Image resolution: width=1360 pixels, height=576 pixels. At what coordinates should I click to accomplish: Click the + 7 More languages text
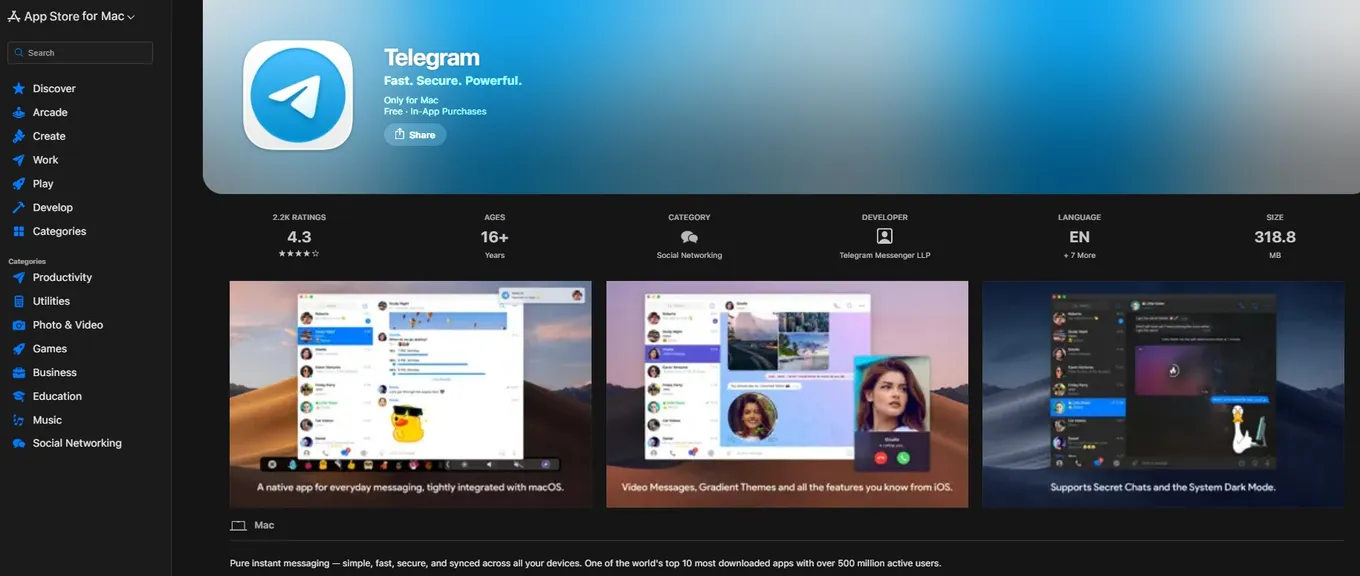pyautogui.click(x=1079, y=256)
